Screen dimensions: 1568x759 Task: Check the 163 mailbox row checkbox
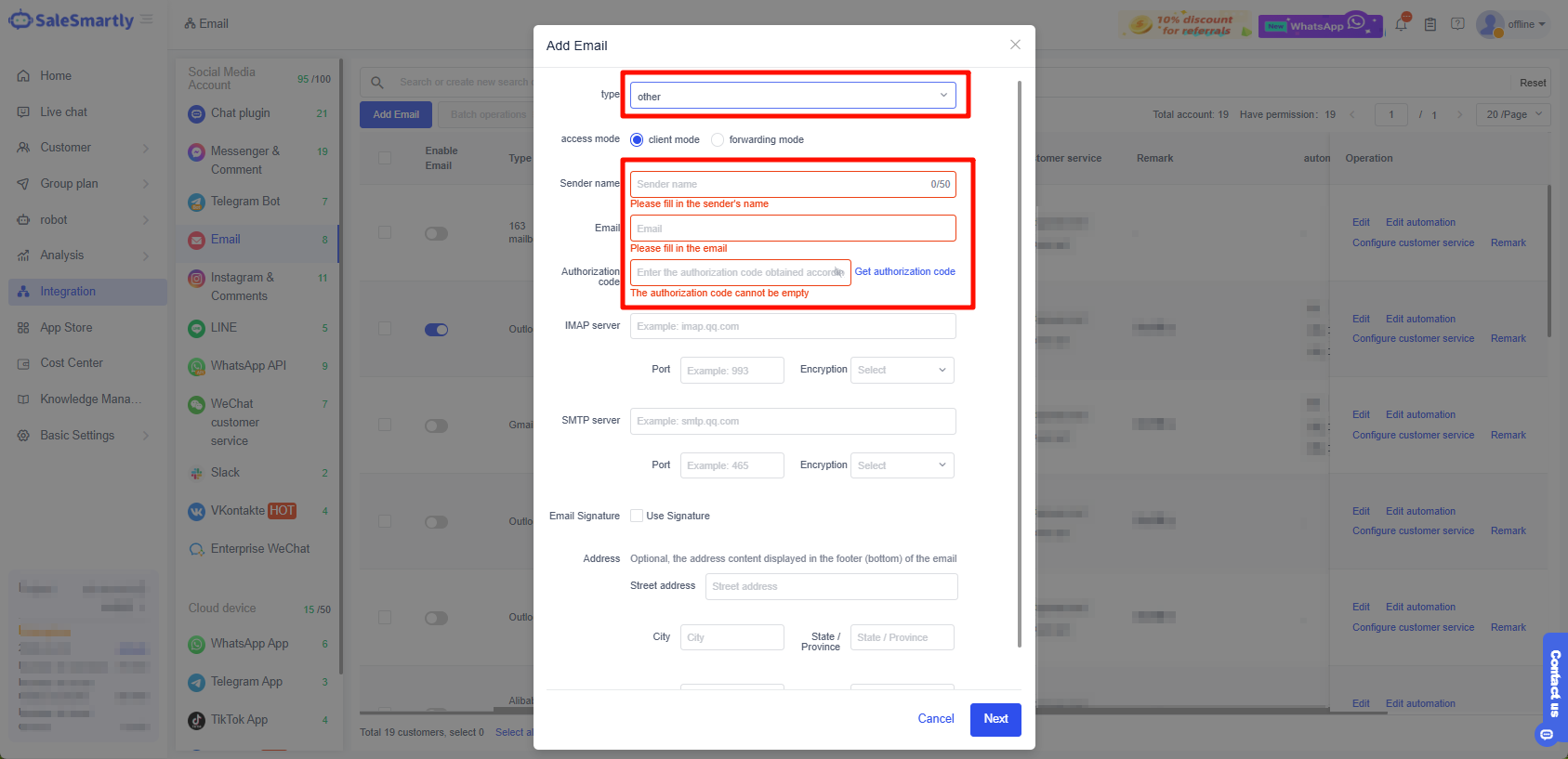[x=385, y=232]
